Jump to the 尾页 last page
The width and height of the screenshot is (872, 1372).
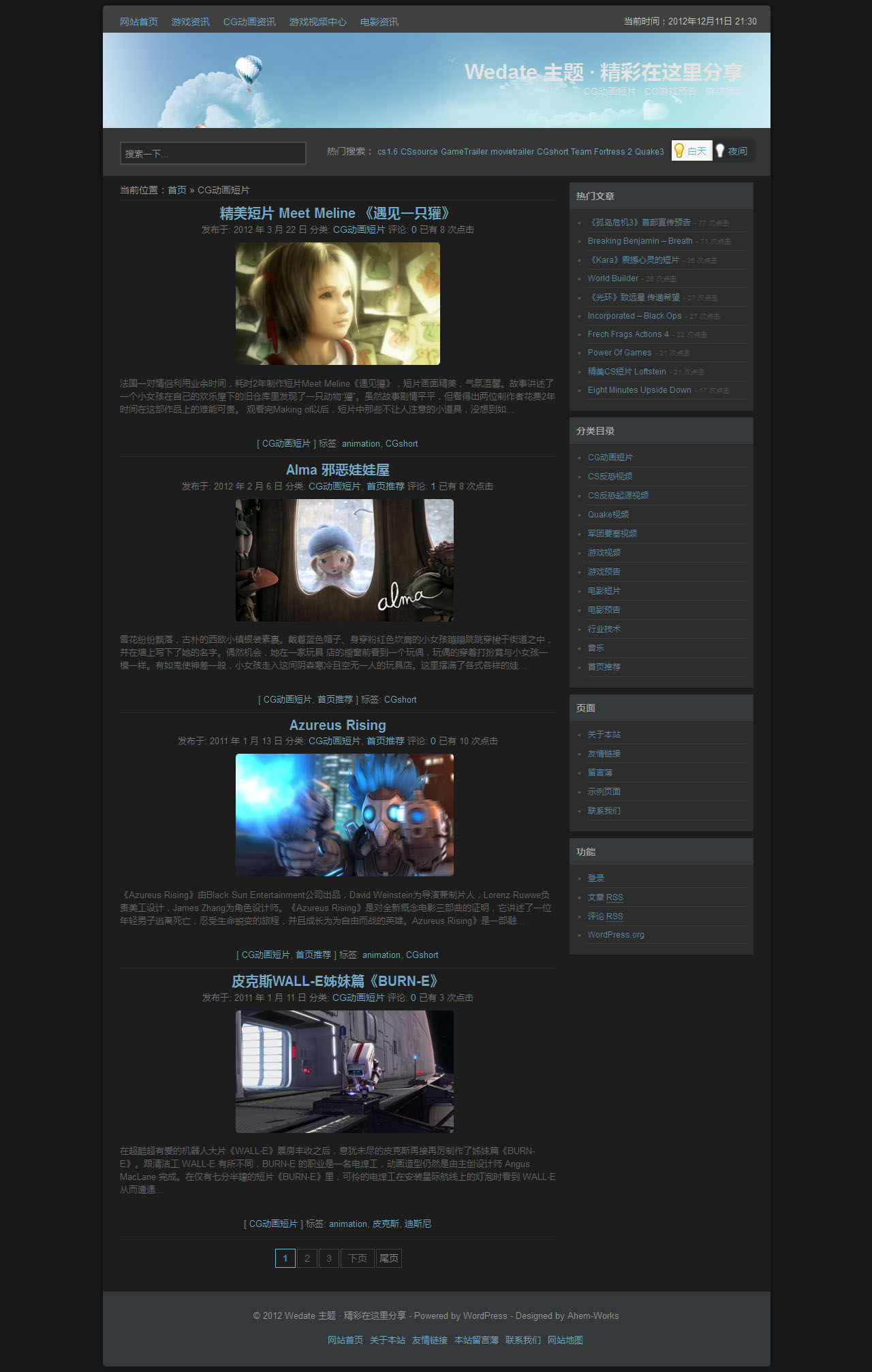[389, 1258]
